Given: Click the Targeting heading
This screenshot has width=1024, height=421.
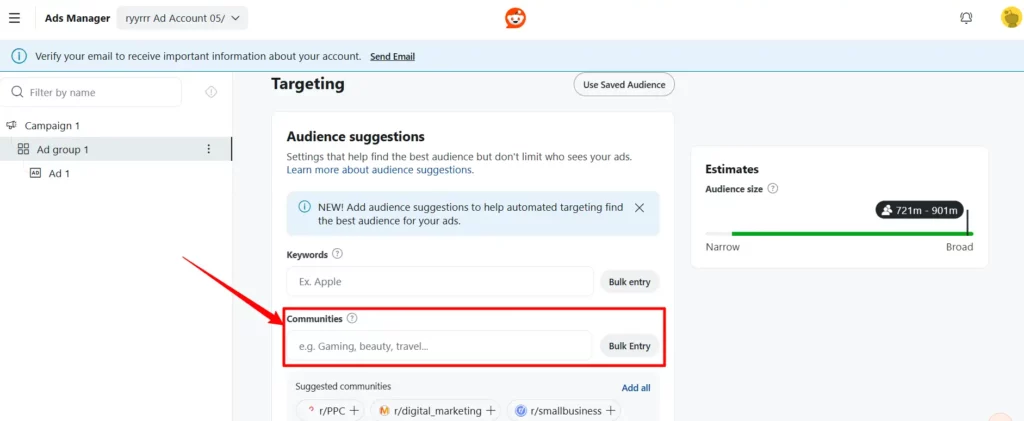Looking at the screenshot, I should 308,84.
